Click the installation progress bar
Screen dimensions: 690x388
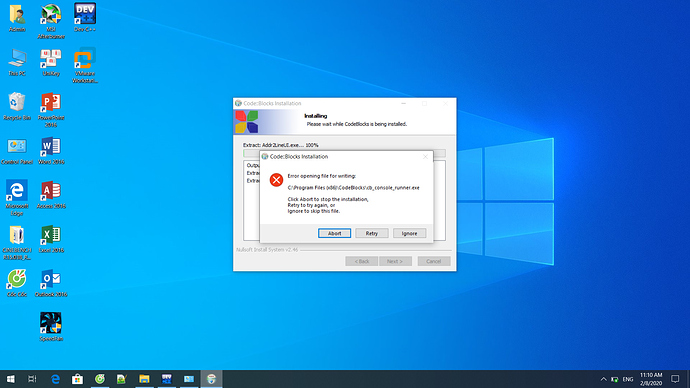tap(344, 153)
